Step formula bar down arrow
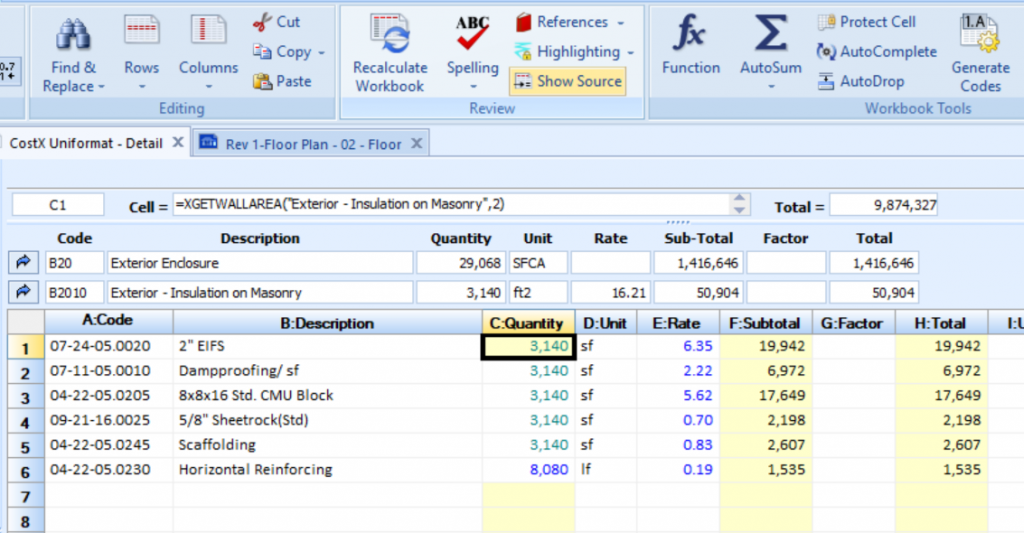Viewport: 1024px width, 533px height. 739,210
